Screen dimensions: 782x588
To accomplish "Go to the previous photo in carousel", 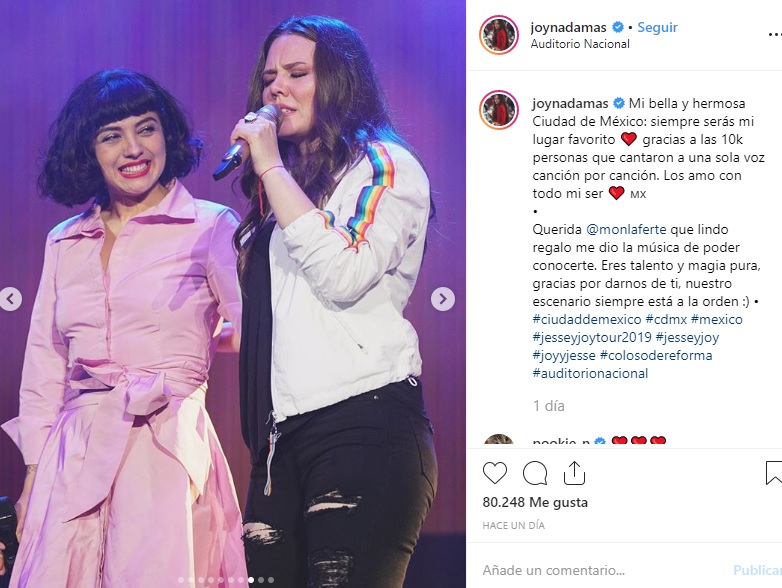I will click(x=10, y=299).
